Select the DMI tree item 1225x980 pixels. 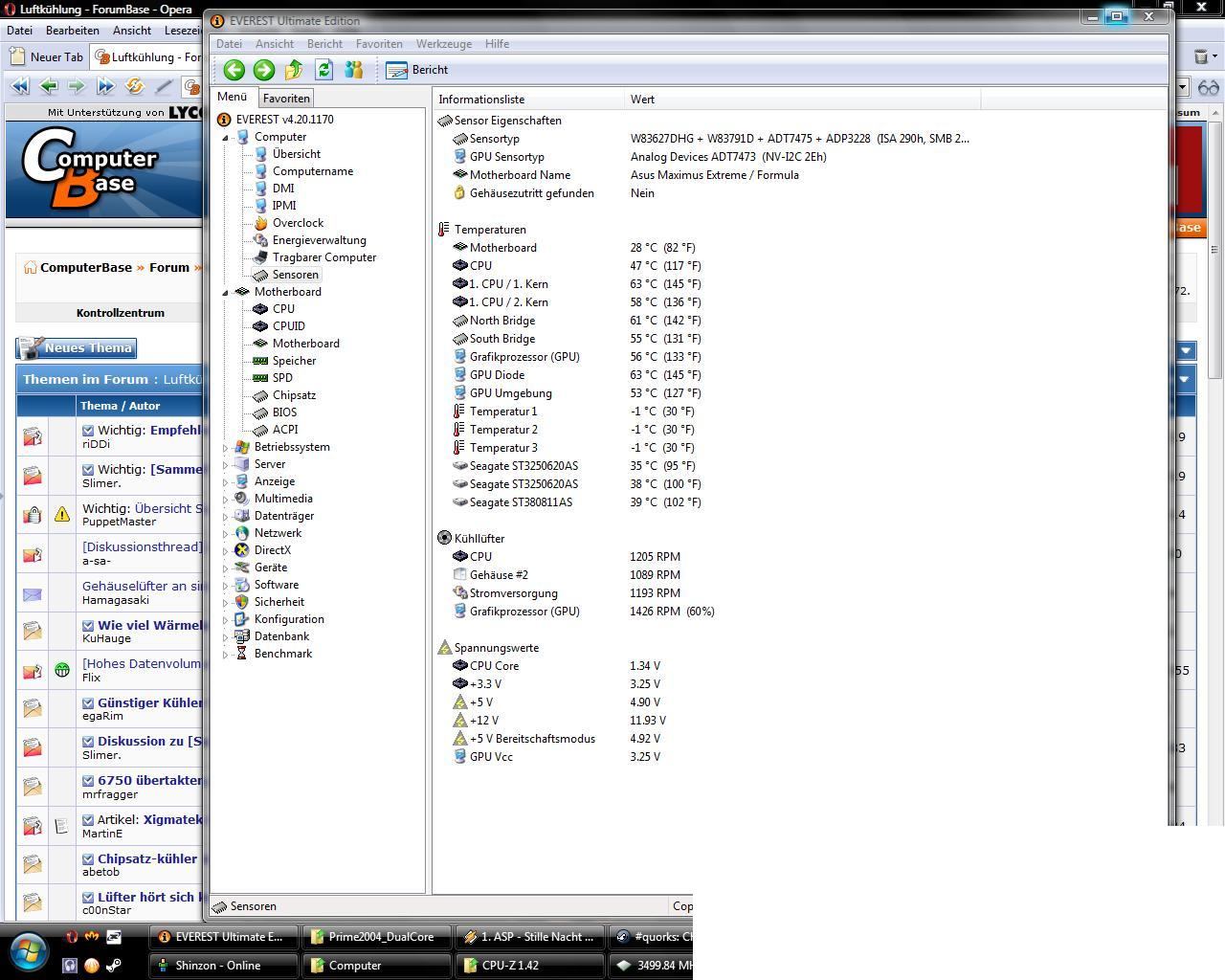(x=283, y=189)
